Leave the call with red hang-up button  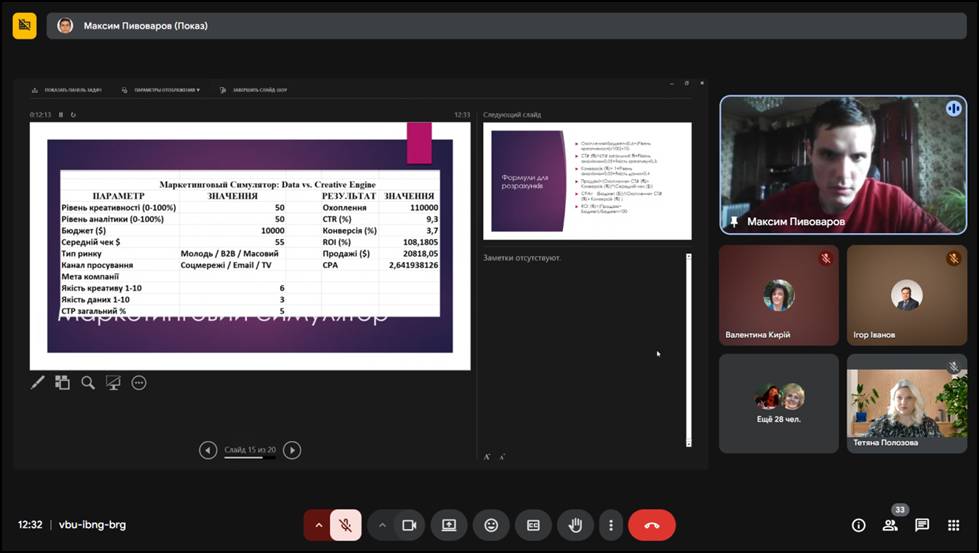[x=652, y=525]
